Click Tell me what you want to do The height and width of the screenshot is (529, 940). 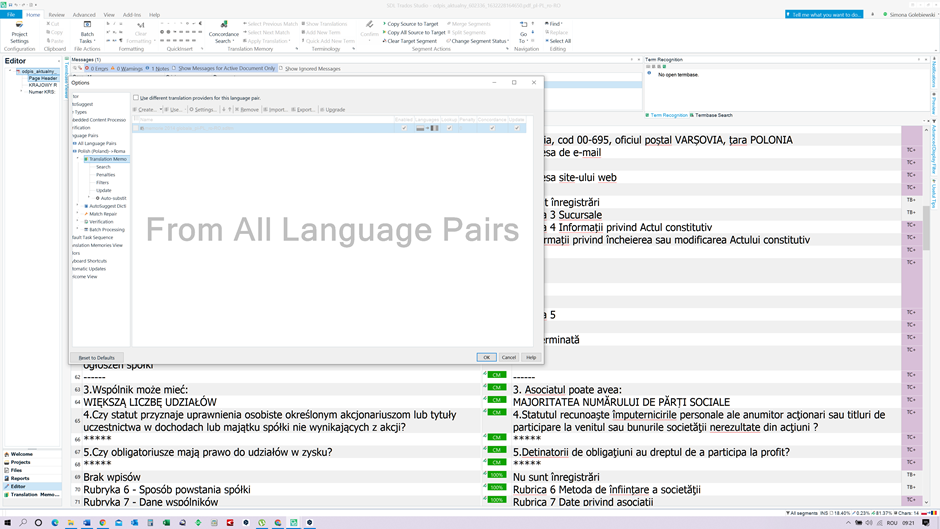pos(824,14)
